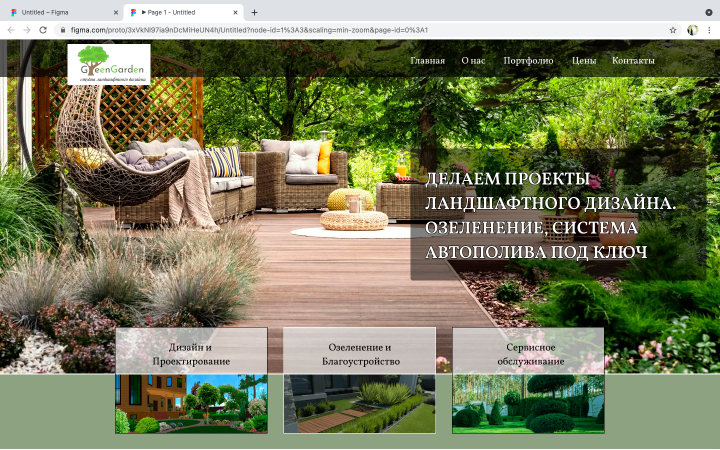
Task: Click the Озеленение и Благоустройство card title
Action: point(360,354)
